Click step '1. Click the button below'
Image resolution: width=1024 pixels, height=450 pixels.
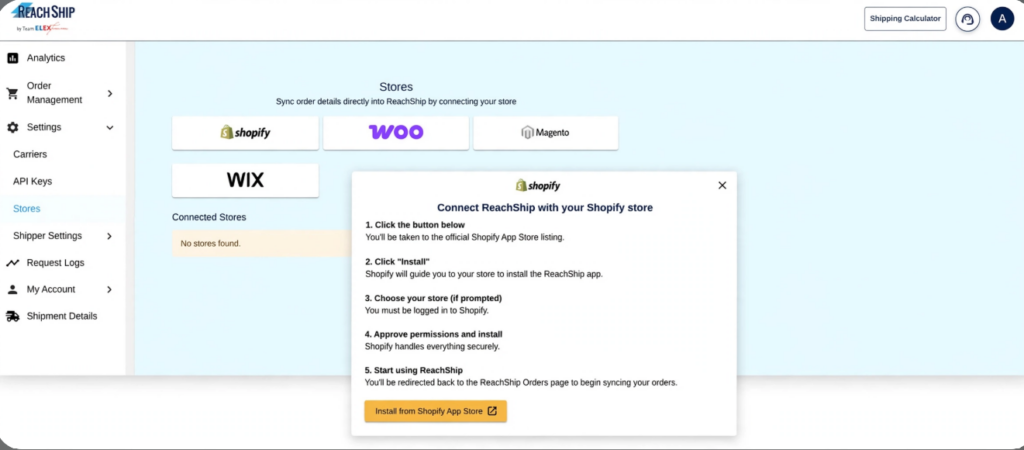(x=415, y=225)
